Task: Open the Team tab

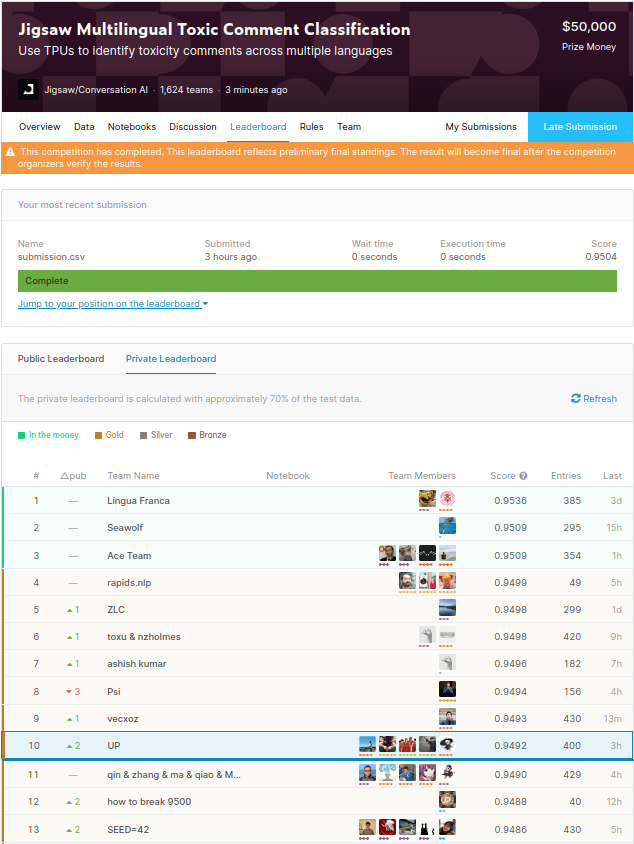Action: (349, 127)
